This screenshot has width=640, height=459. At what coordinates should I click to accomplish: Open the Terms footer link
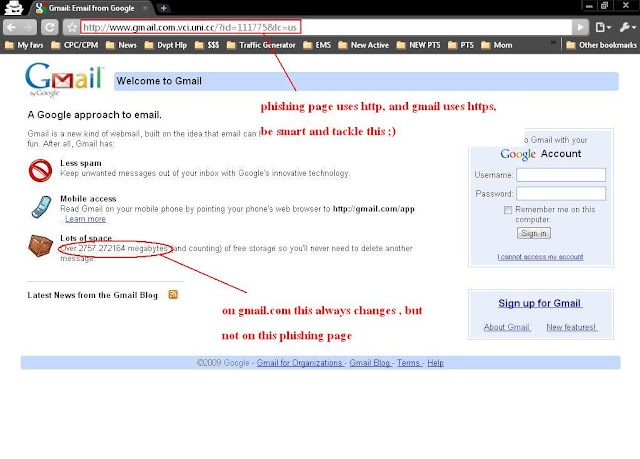coord(409,363)
